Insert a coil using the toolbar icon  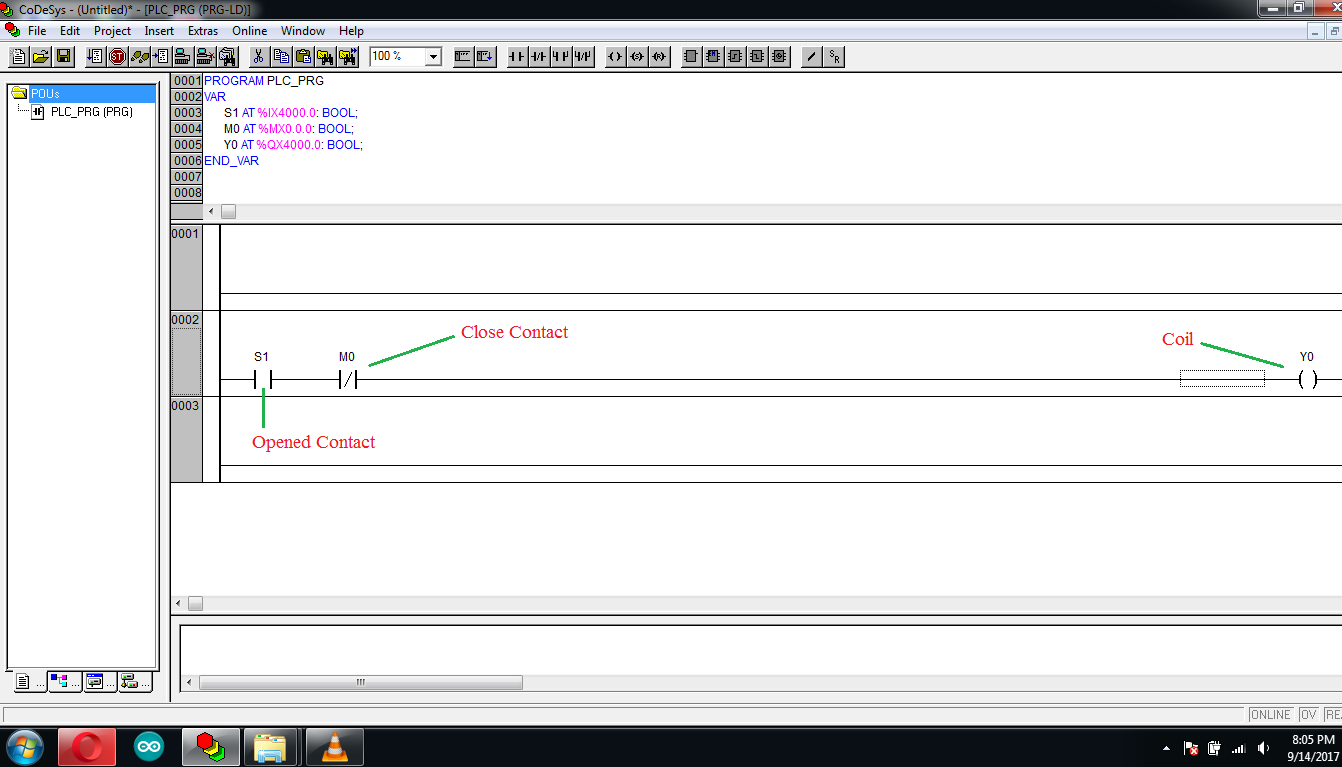tap(615, 57)
